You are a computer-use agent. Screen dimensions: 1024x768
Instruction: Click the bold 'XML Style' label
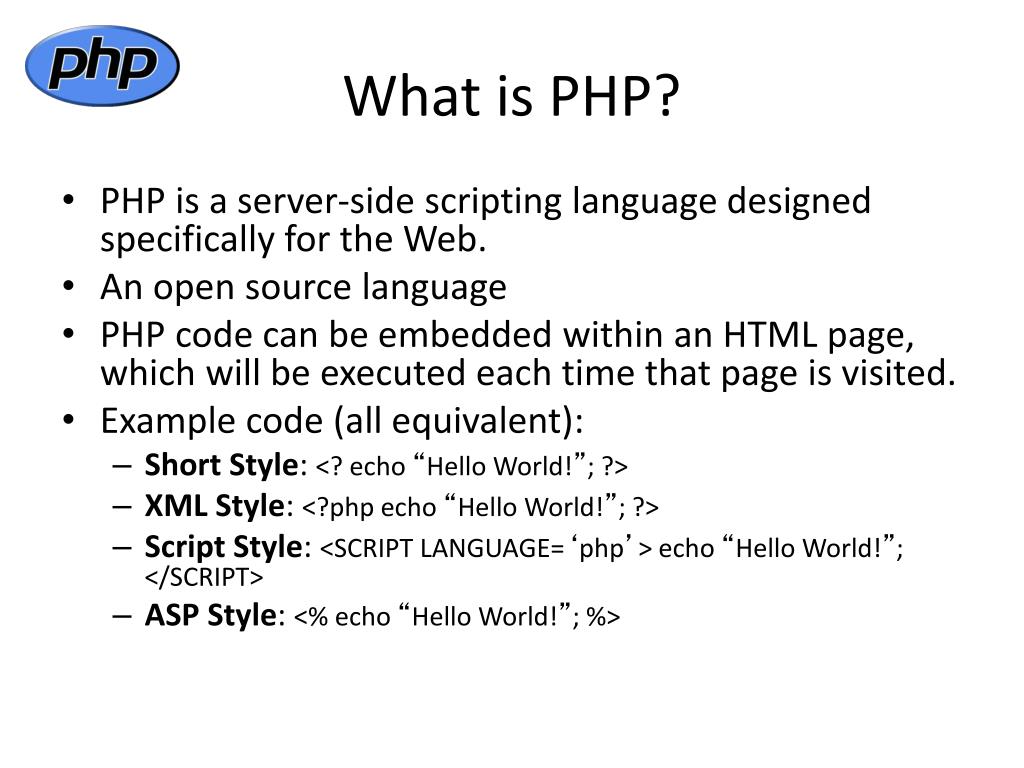click(x=214, y=506)
